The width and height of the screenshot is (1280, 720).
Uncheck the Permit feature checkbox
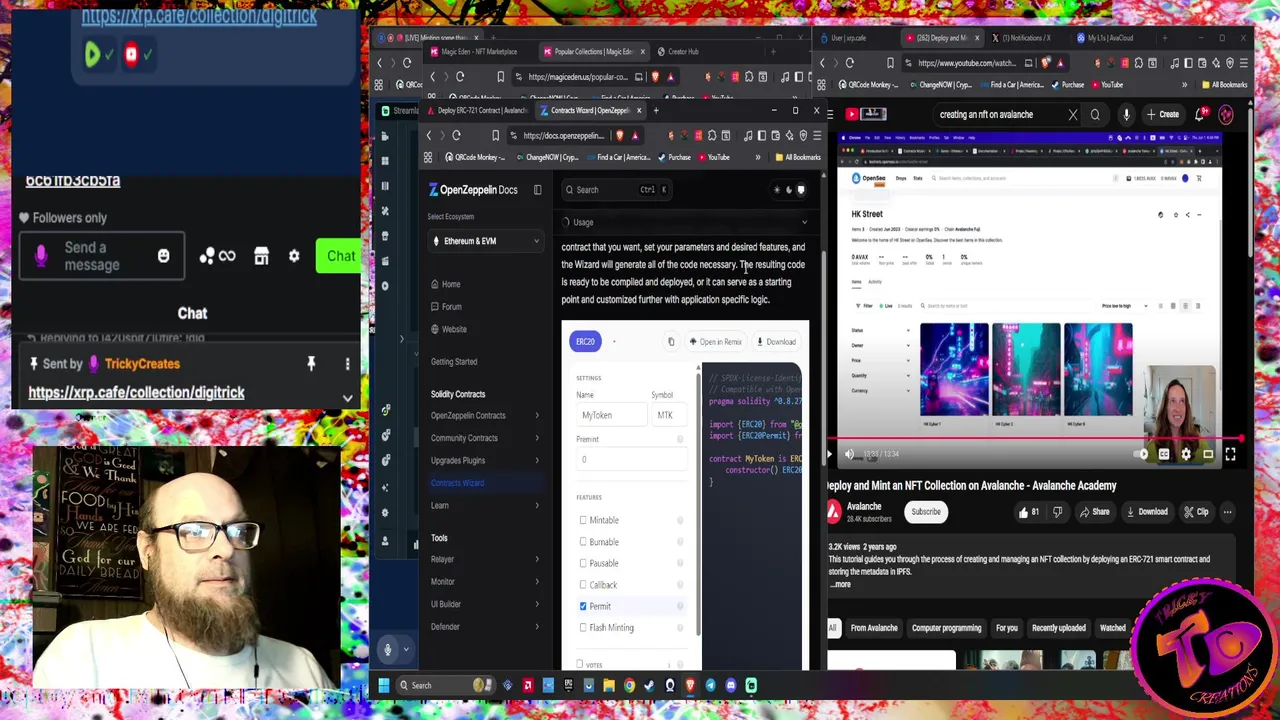click(583, 606)
